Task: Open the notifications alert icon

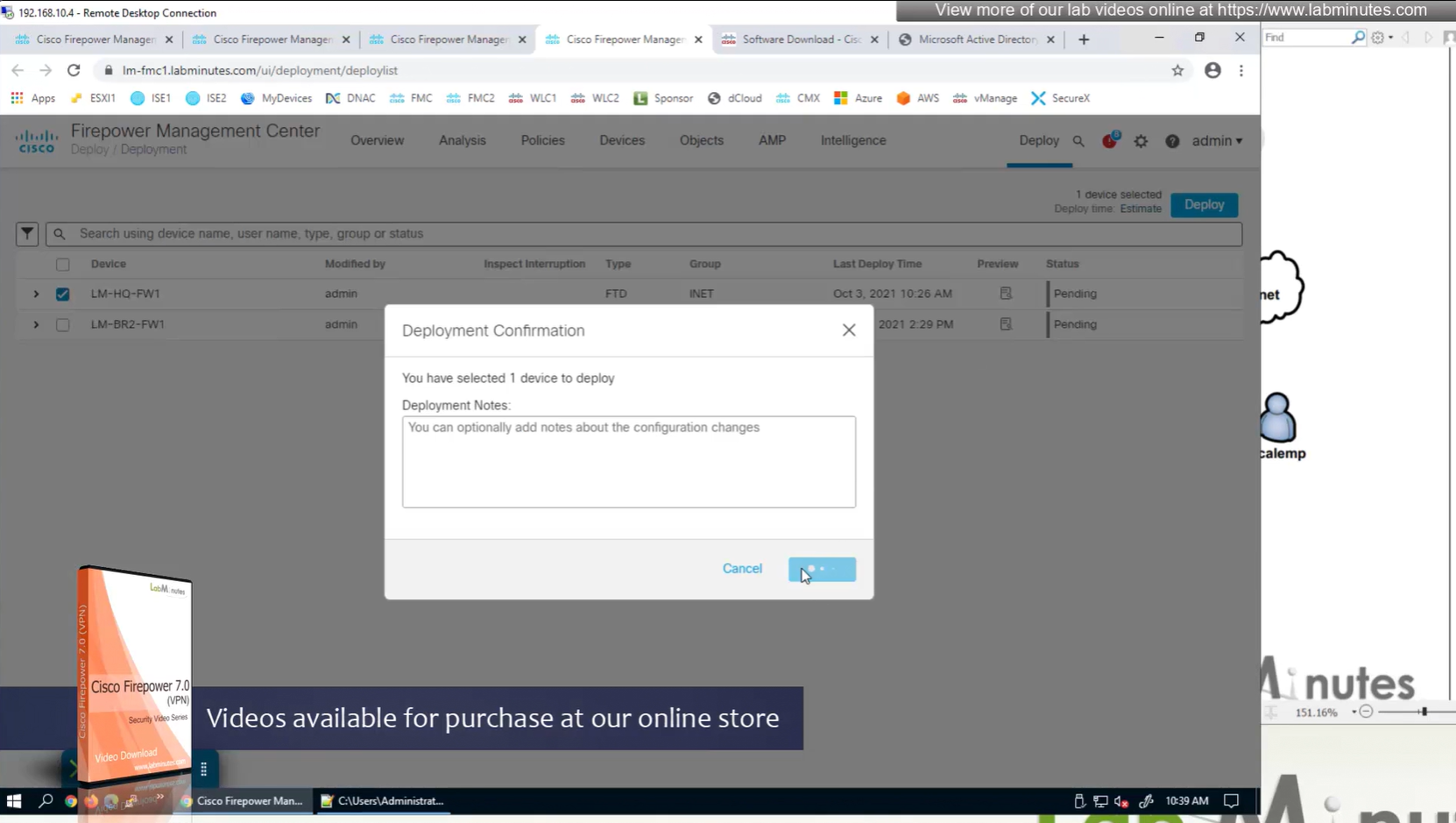Action: click(x=1109, y=141)
